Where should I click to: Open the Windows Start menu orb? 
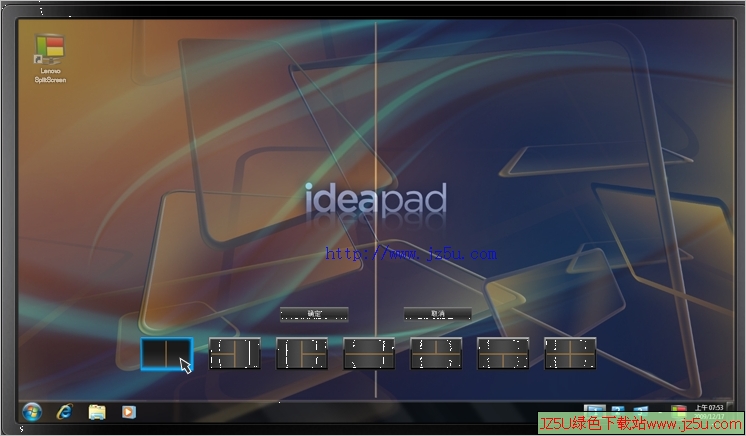point(32,412)
